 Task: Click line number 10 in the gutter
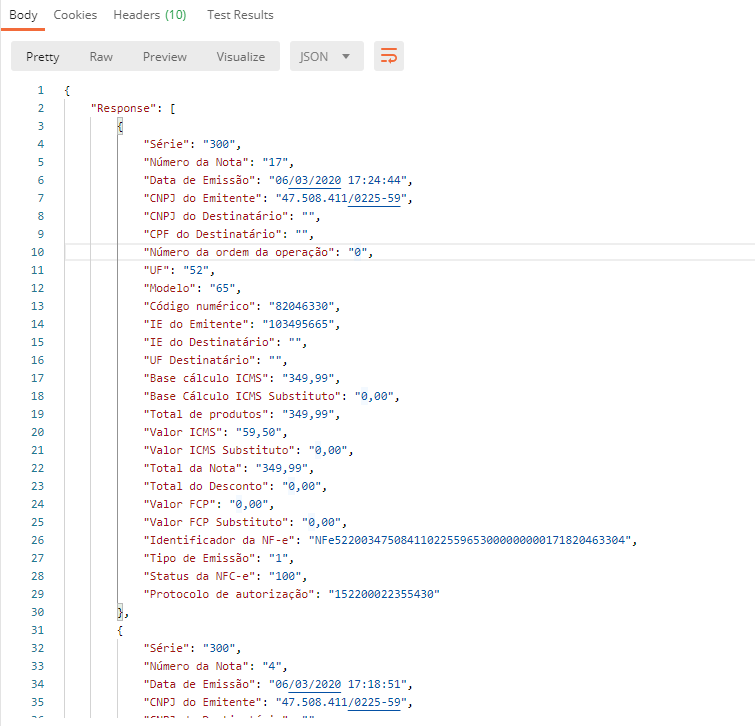(39, 252)
